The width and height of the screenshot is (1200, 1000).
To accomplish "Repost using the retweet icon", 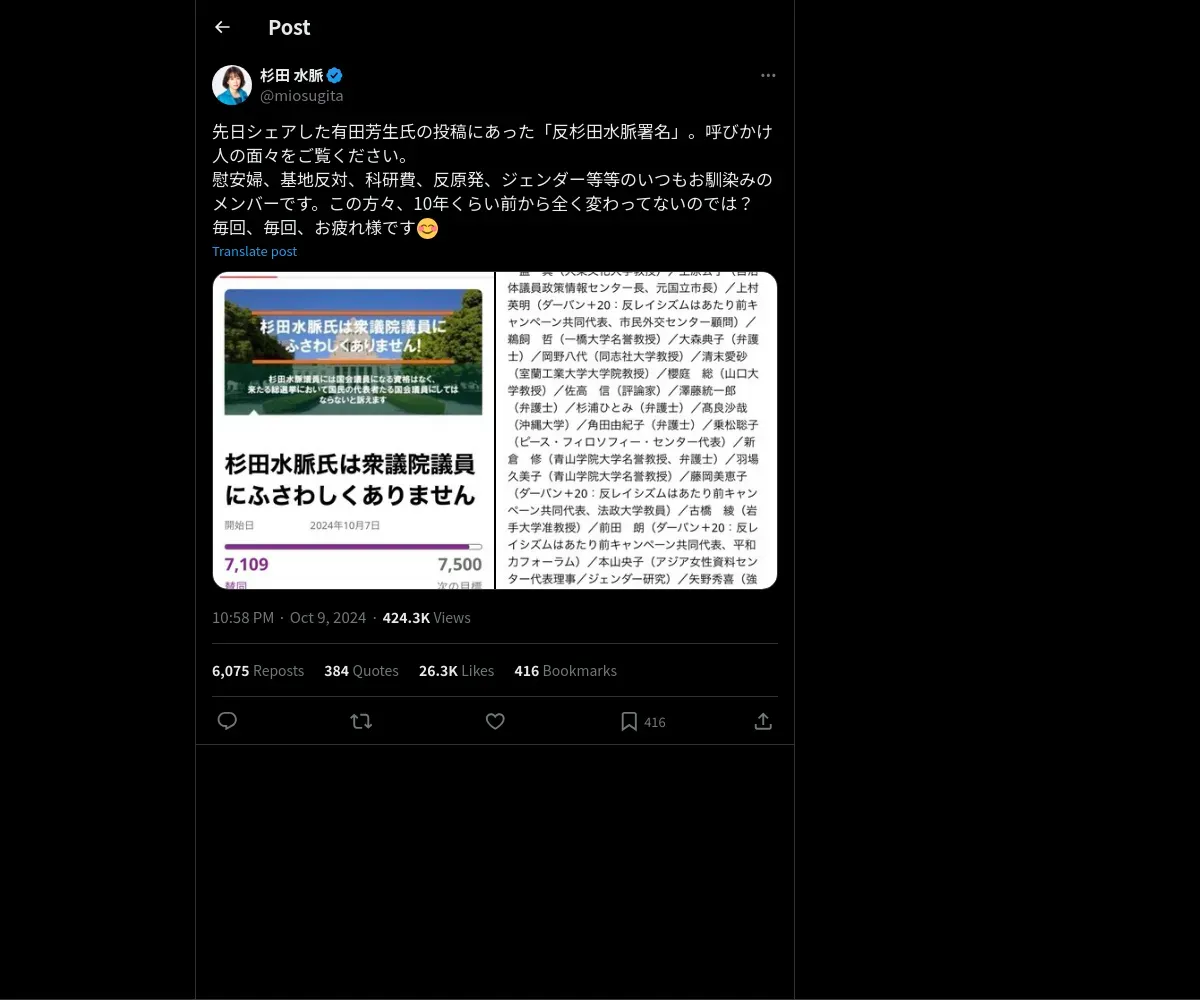I will [x=361, y=721].
